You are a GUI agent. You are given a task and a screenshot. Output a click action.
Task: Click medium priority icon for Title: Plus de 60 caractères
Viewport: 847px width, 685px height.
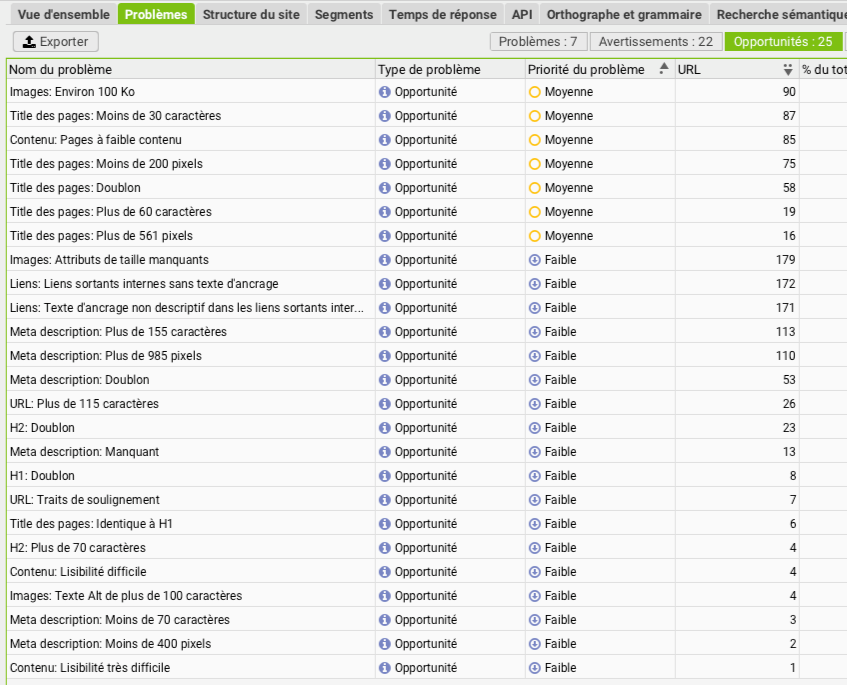click(x=534, y=212)
